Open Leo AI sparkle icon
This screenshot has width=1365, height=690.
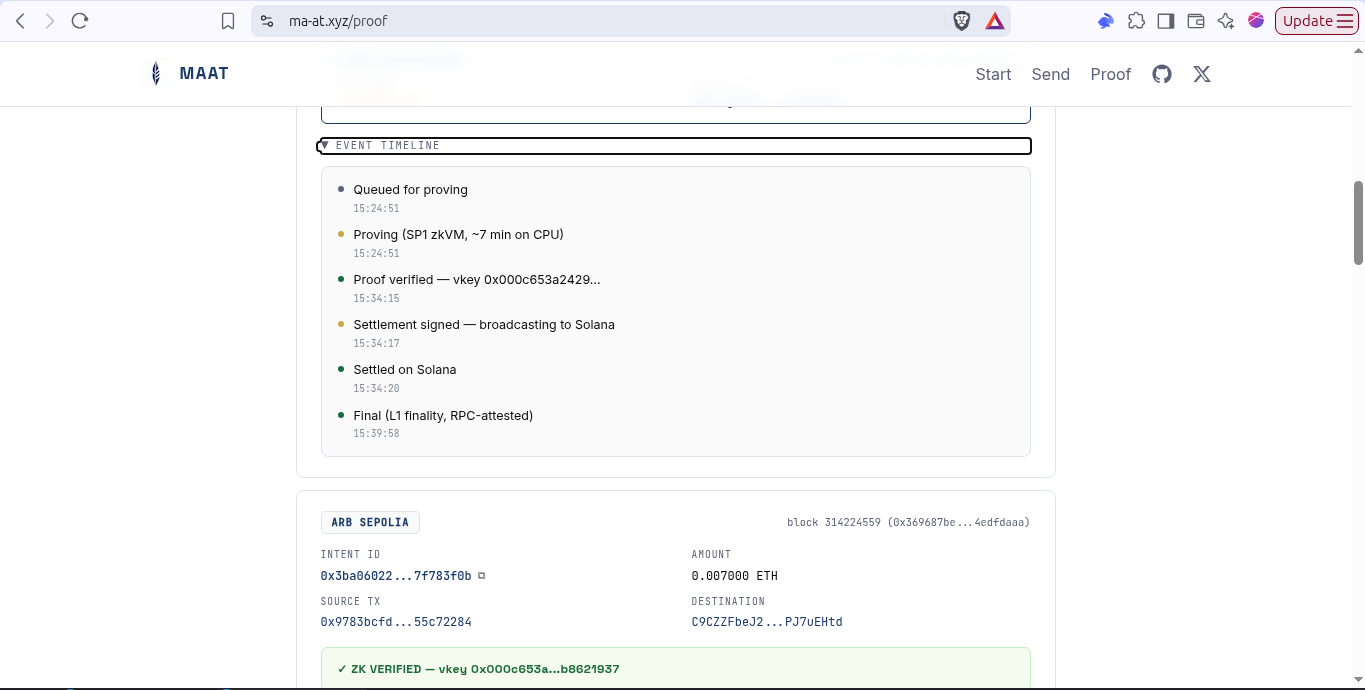(1226, 21)
